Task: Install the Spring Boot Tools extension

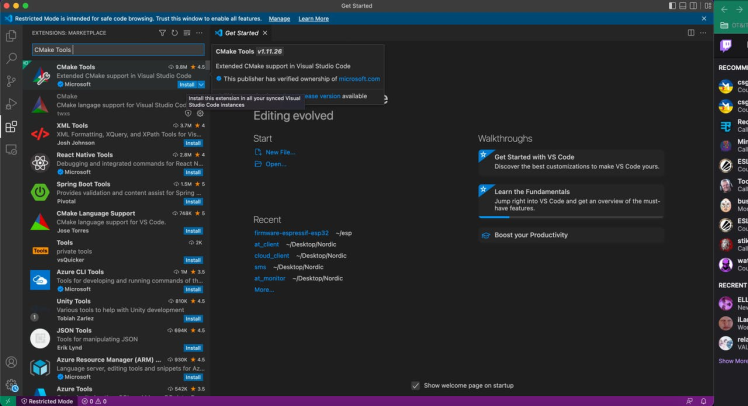Action: click(193, 201)
